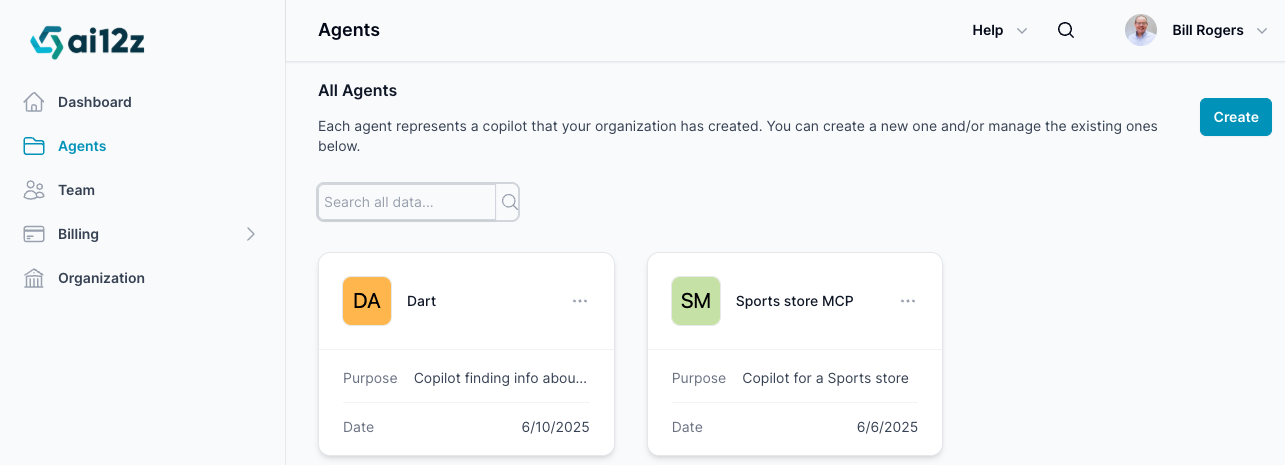This screenshot has height=465, width=1285.
Task: Open the Bill Rogers account dropdown
Action: point(1196,30)
